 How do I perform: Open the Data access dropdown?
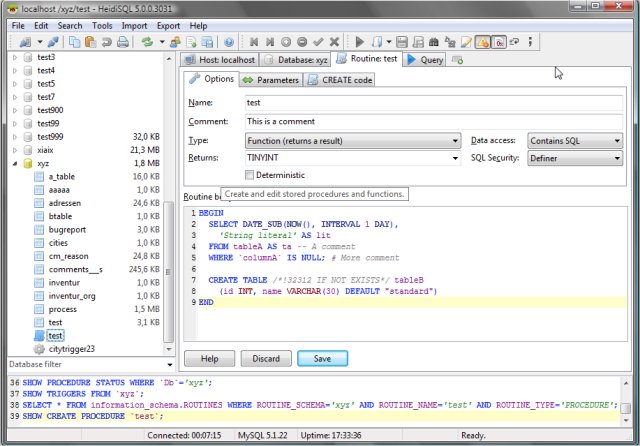pyautogui.click(x=617, y=141)
